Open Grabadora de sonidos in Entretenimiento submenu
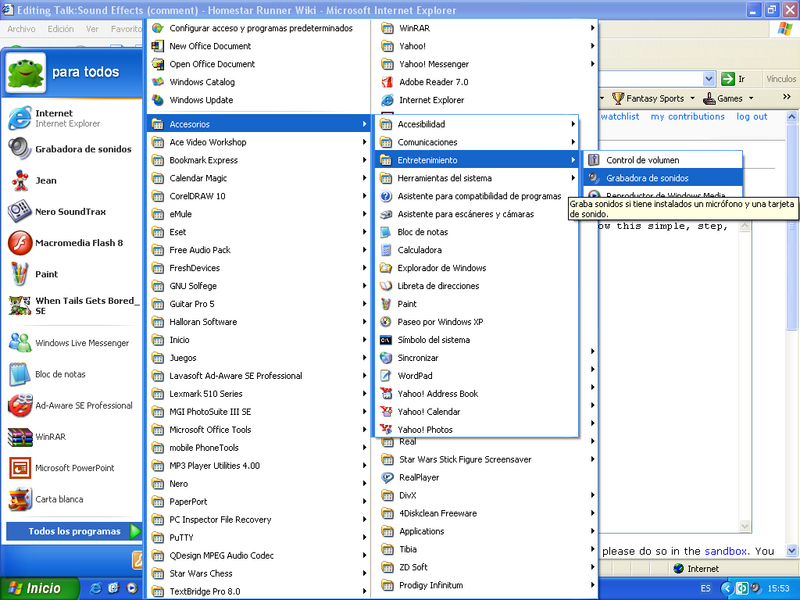The height and width of the screenshot is (600, 800). coord(662,178)
